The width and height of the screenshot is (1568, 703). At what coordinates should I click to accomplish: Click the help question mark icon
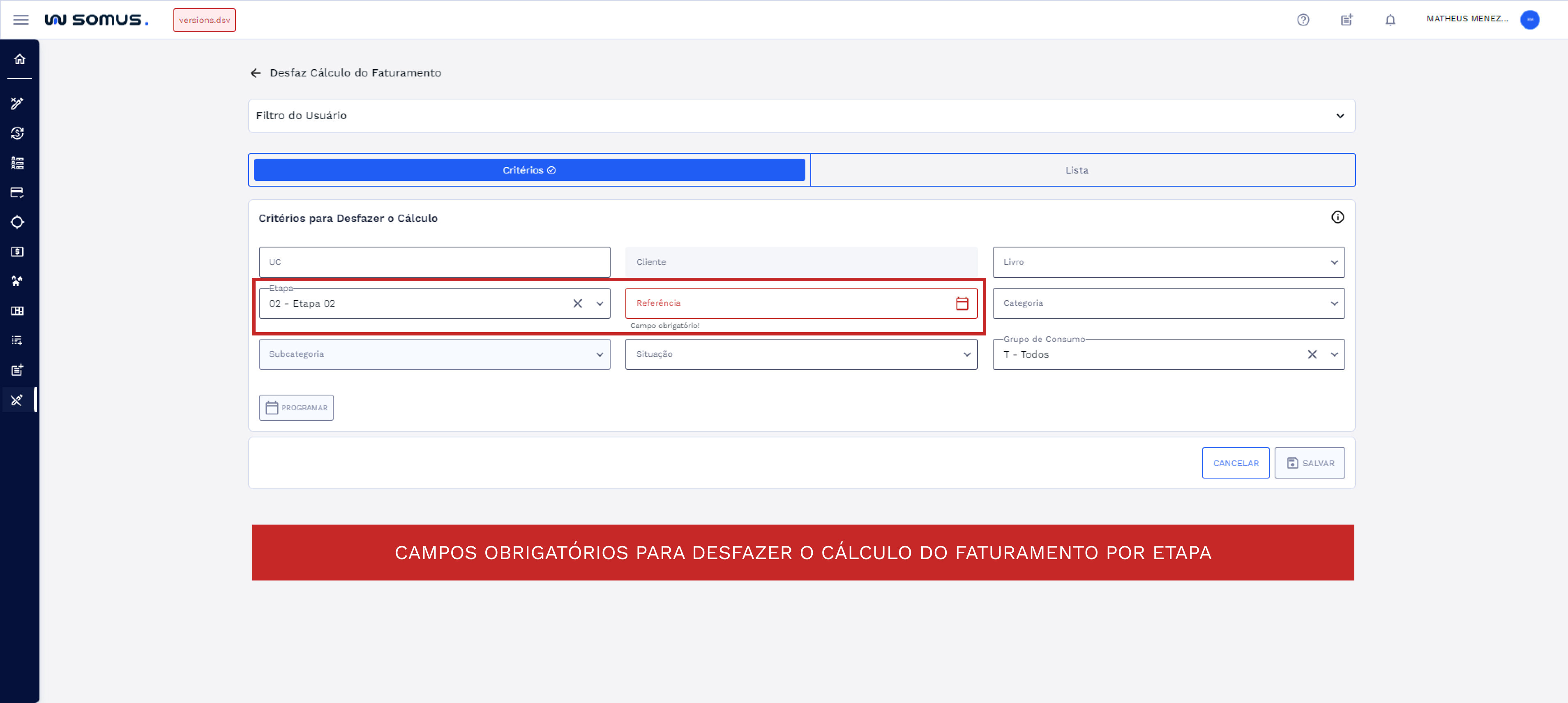[1304, 19]
